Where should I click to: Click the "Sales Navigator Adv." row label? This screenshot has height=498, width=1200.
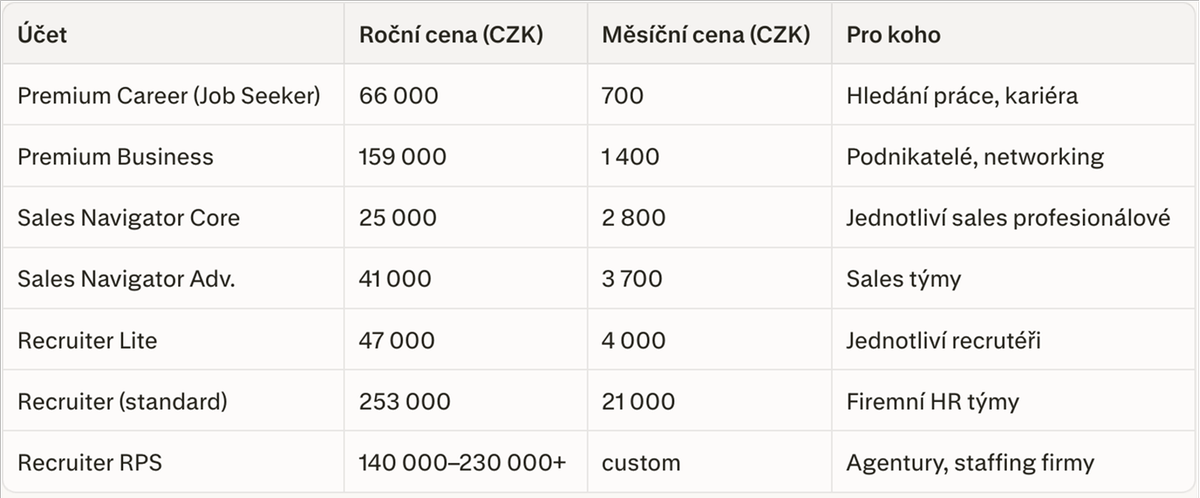pos(126,279)
